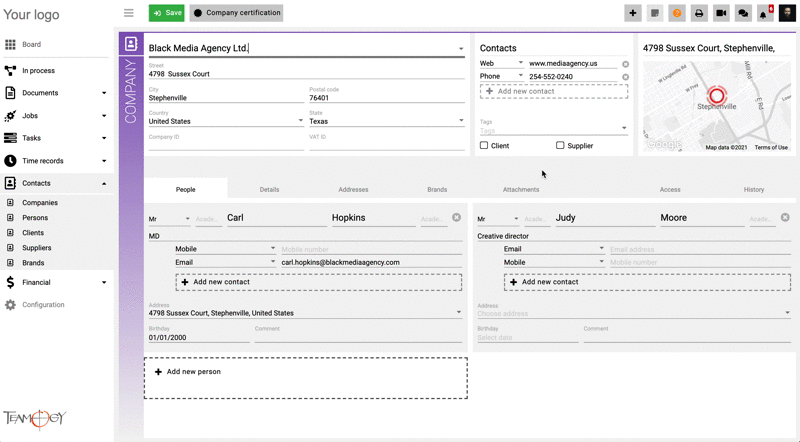Screen dimensions: 800x442
Task: Open Brands under Contacts
Action: [33, 263]
